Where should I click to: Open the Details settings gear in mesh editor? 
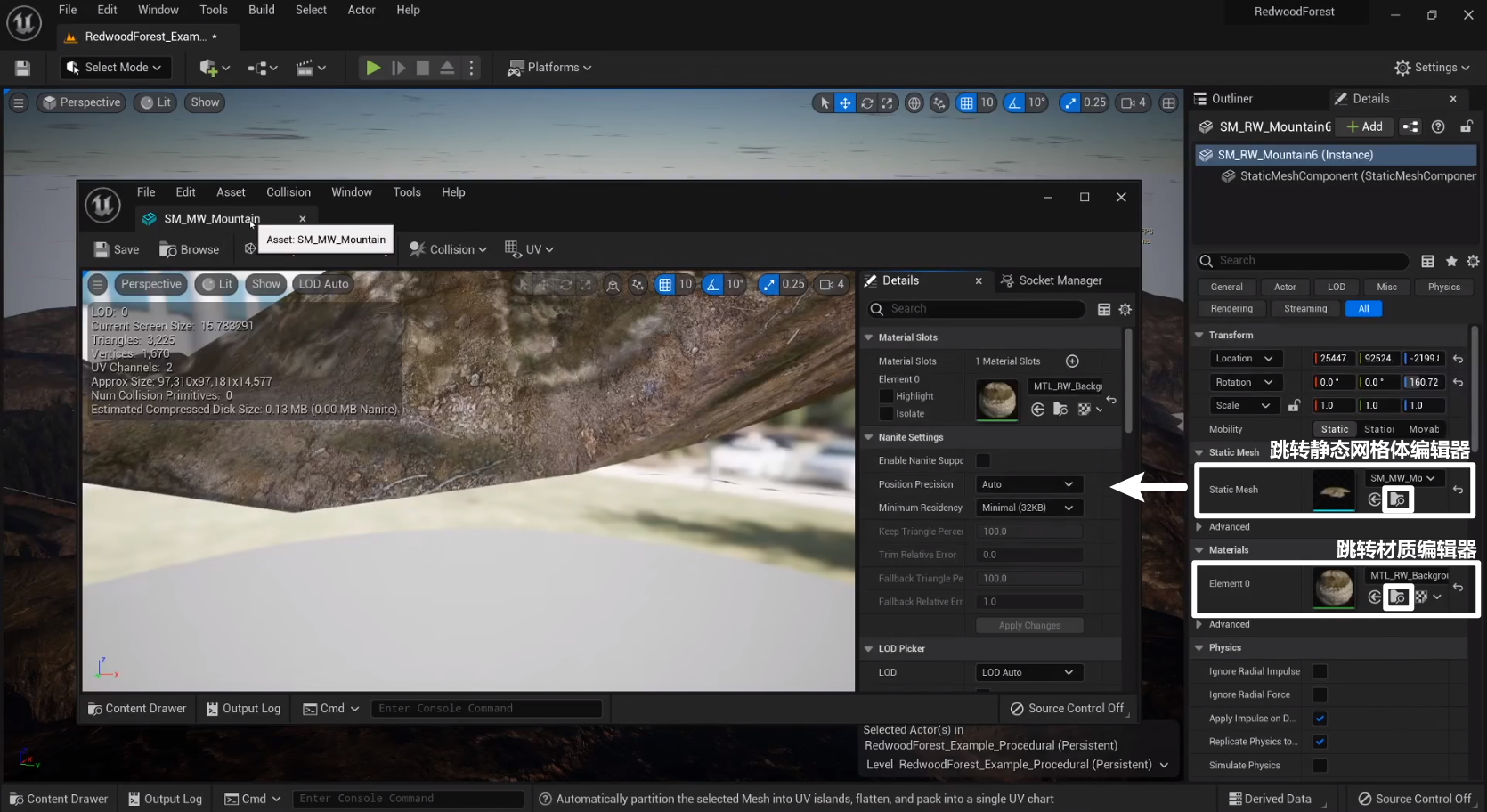tap(1125, 310)
